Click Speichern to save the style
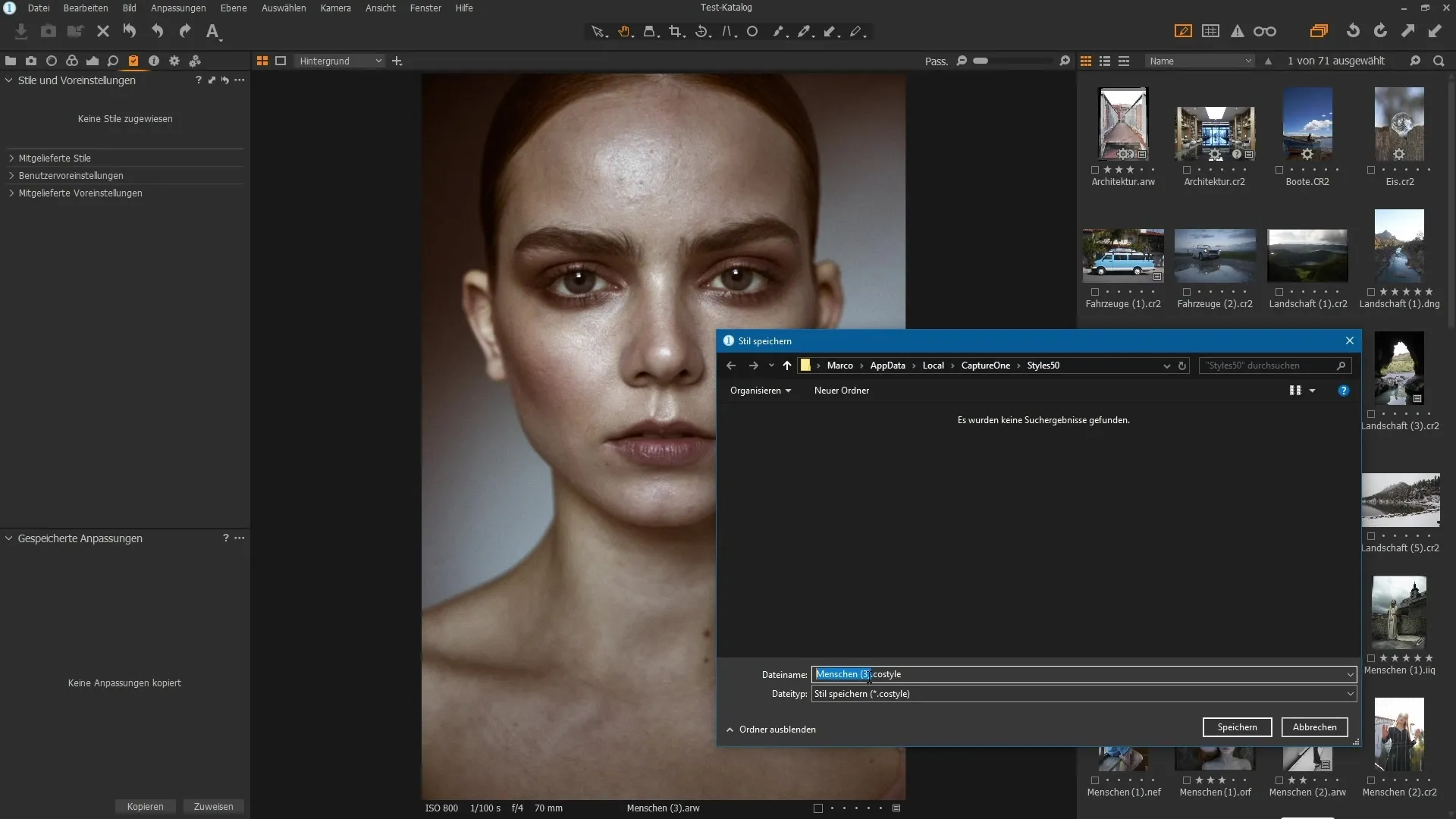 pos(1237,727)
